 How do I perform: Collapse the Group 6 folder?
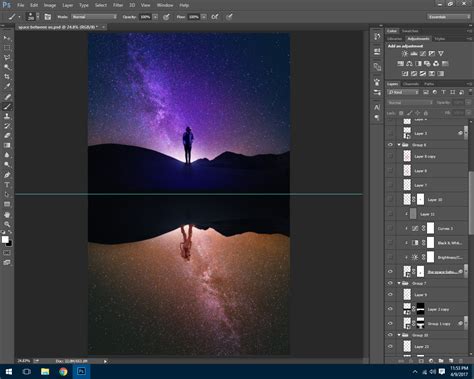coord(399,145)
